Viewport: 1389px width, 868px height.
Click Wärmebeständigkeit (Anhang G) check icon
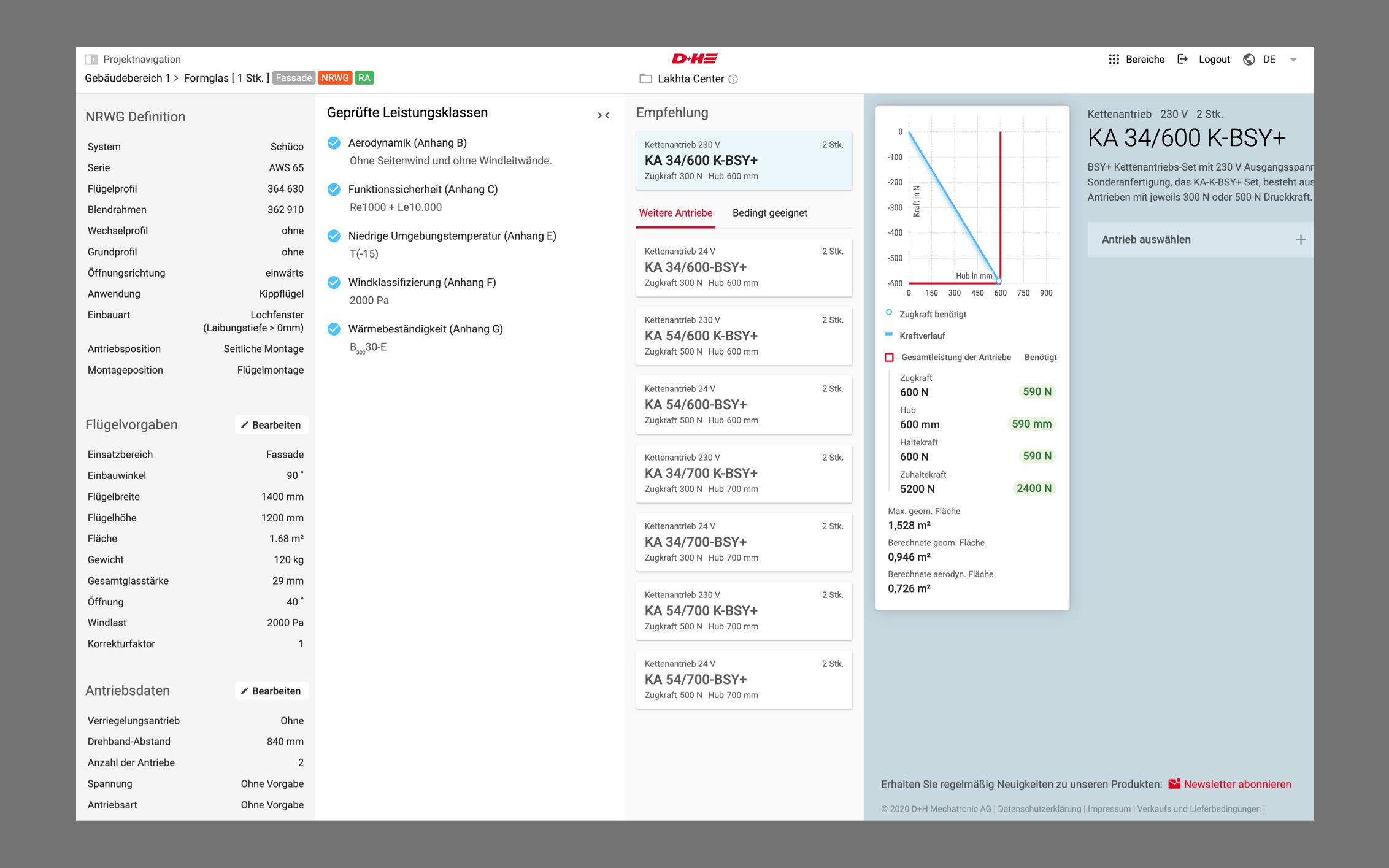334,329
